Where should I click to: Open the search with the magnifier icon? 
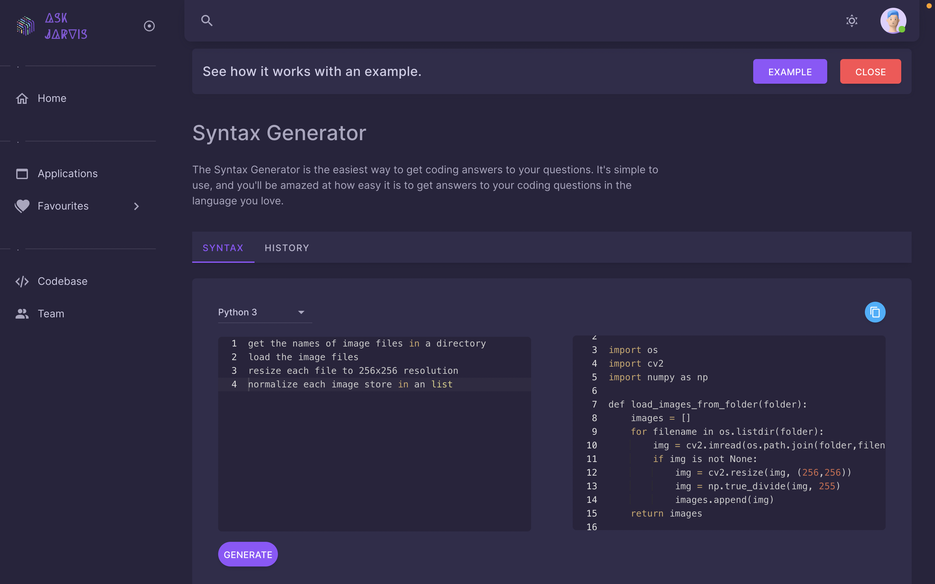click(206, 20)
